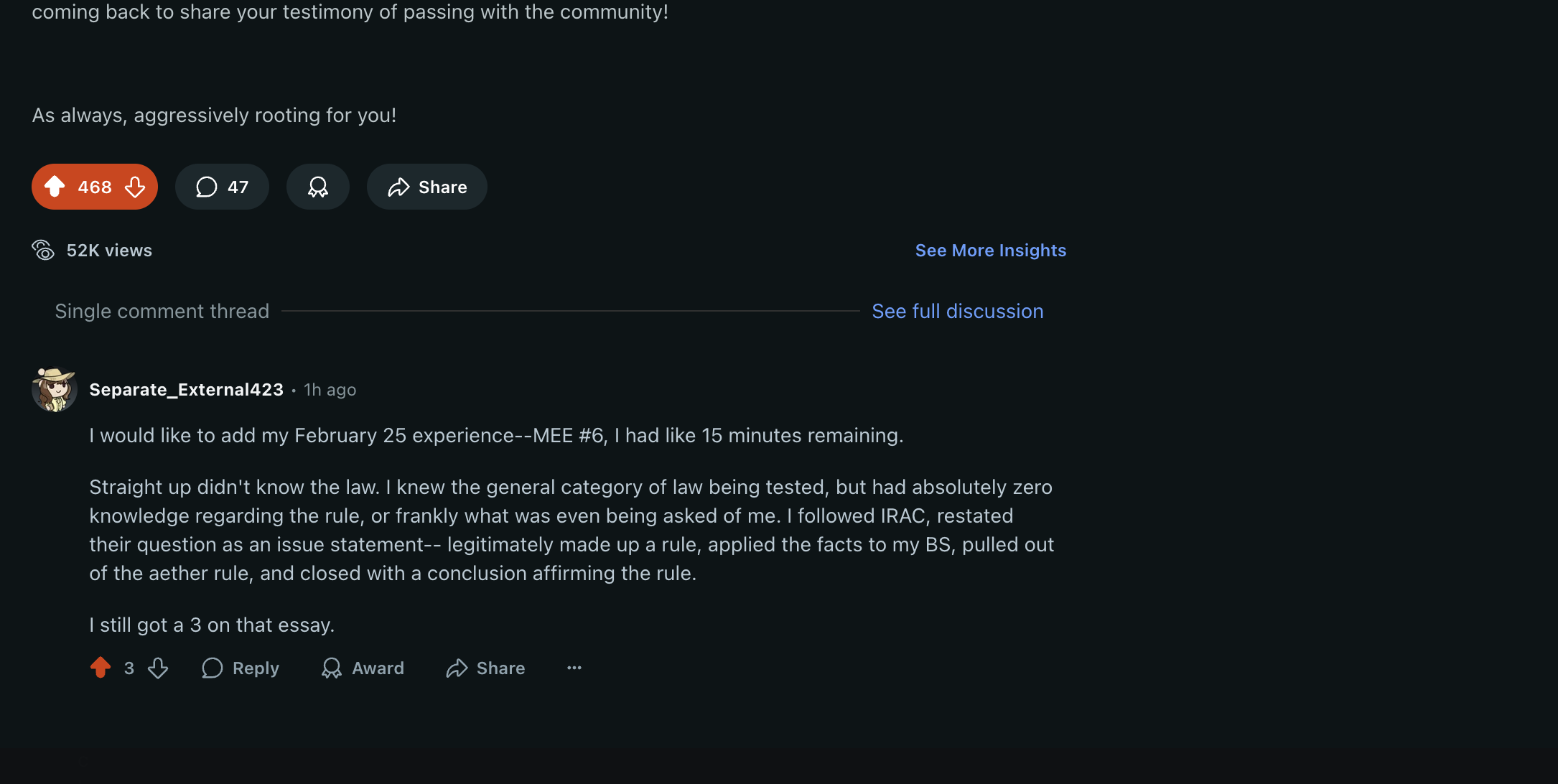Click the post's comment bubble icon
Image resolution: width=1558 pixels, height=784 pixels.
[x=207, y=187]
